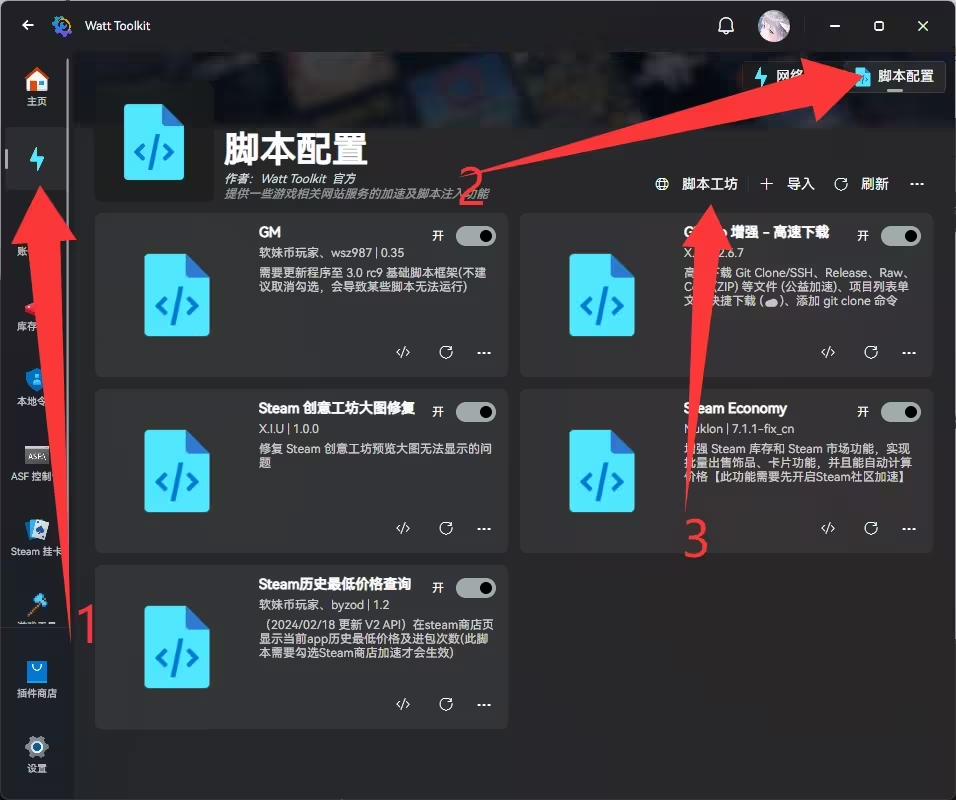The width and height of the screenshot is (956, 800).
Task: Open 脚本工坊 script workshop
Action: (696, 184)
